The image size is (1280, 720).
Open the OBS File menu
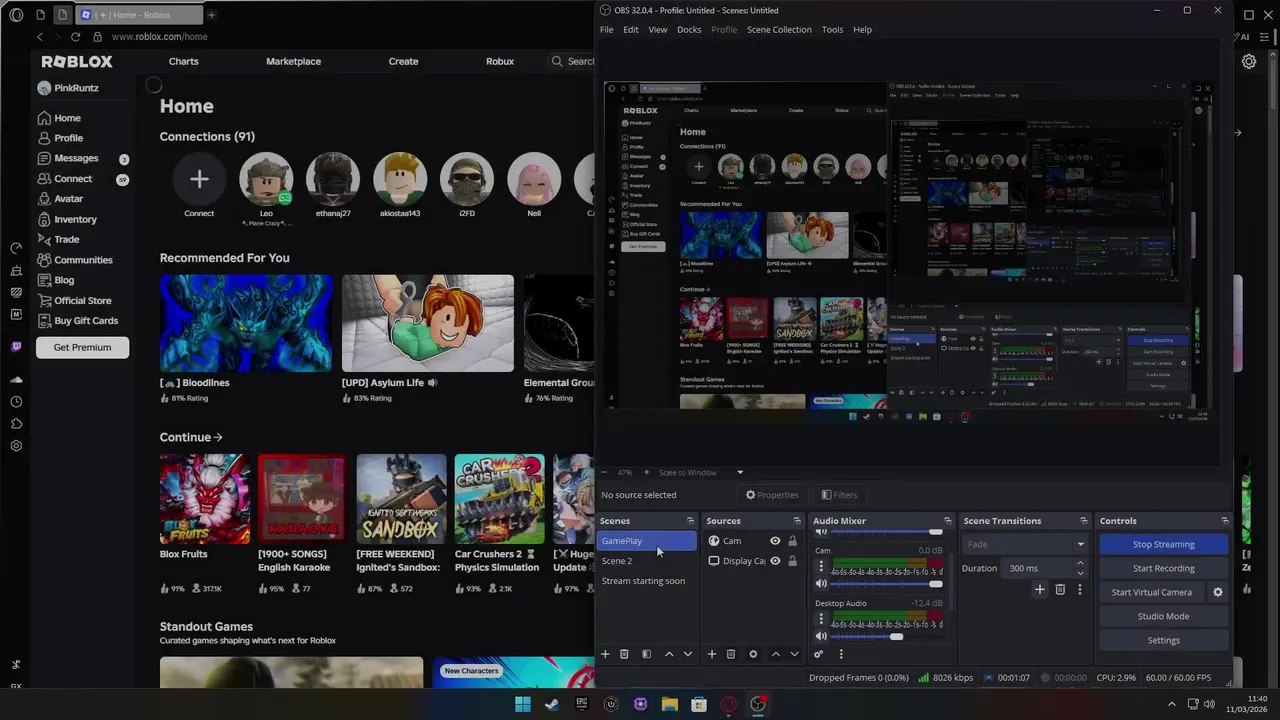[606, 30]
